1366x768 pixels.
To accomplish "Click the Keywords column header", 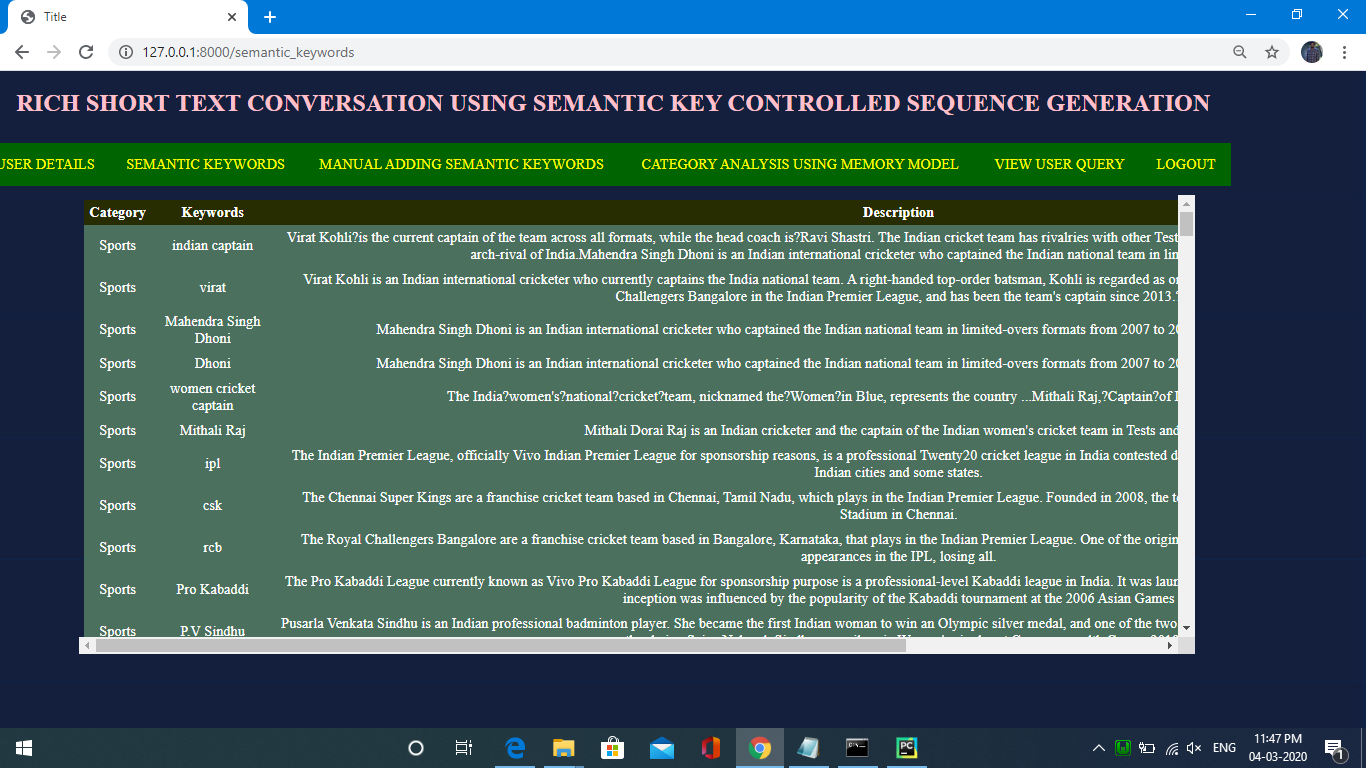I will point(212,212).
